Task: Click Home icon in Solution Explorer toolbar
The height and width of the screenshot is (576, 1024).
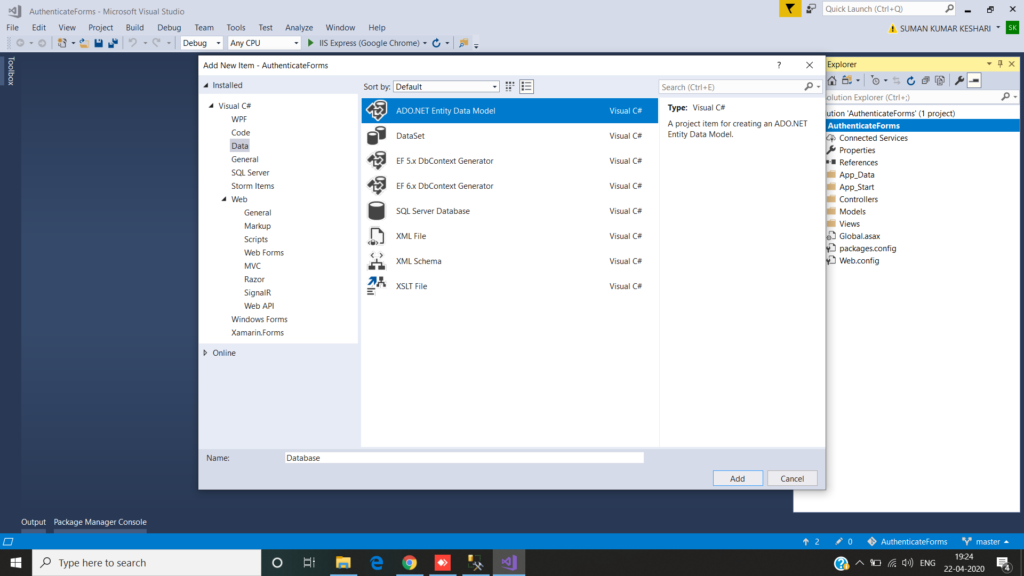Action: (832, 80)
